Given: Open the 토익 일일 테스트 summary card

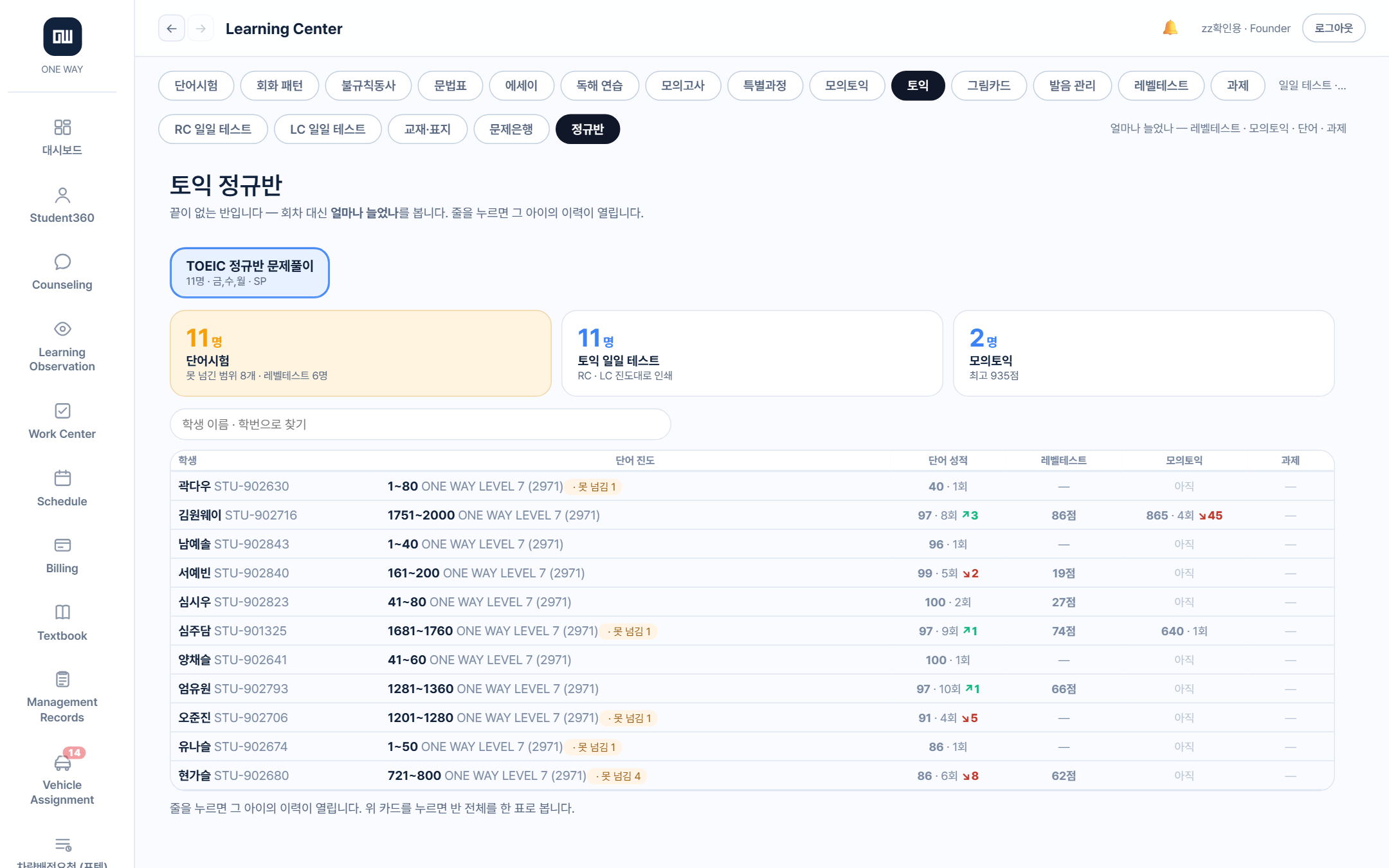Looking at the screenshot, I should click(752, 354).
